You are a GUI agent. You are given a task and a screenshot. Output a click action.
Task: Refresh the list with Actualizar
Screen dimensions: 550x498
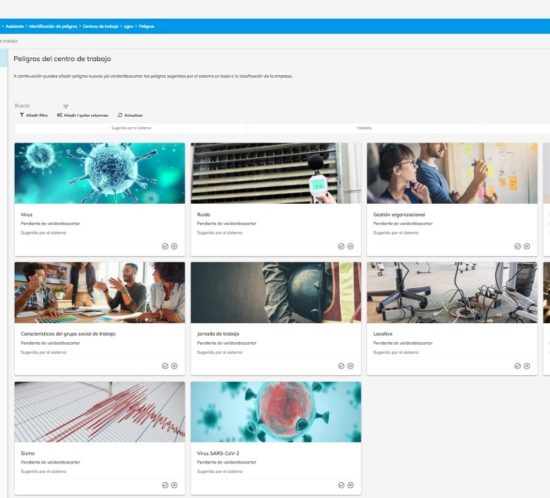click(x=130, y=115)
